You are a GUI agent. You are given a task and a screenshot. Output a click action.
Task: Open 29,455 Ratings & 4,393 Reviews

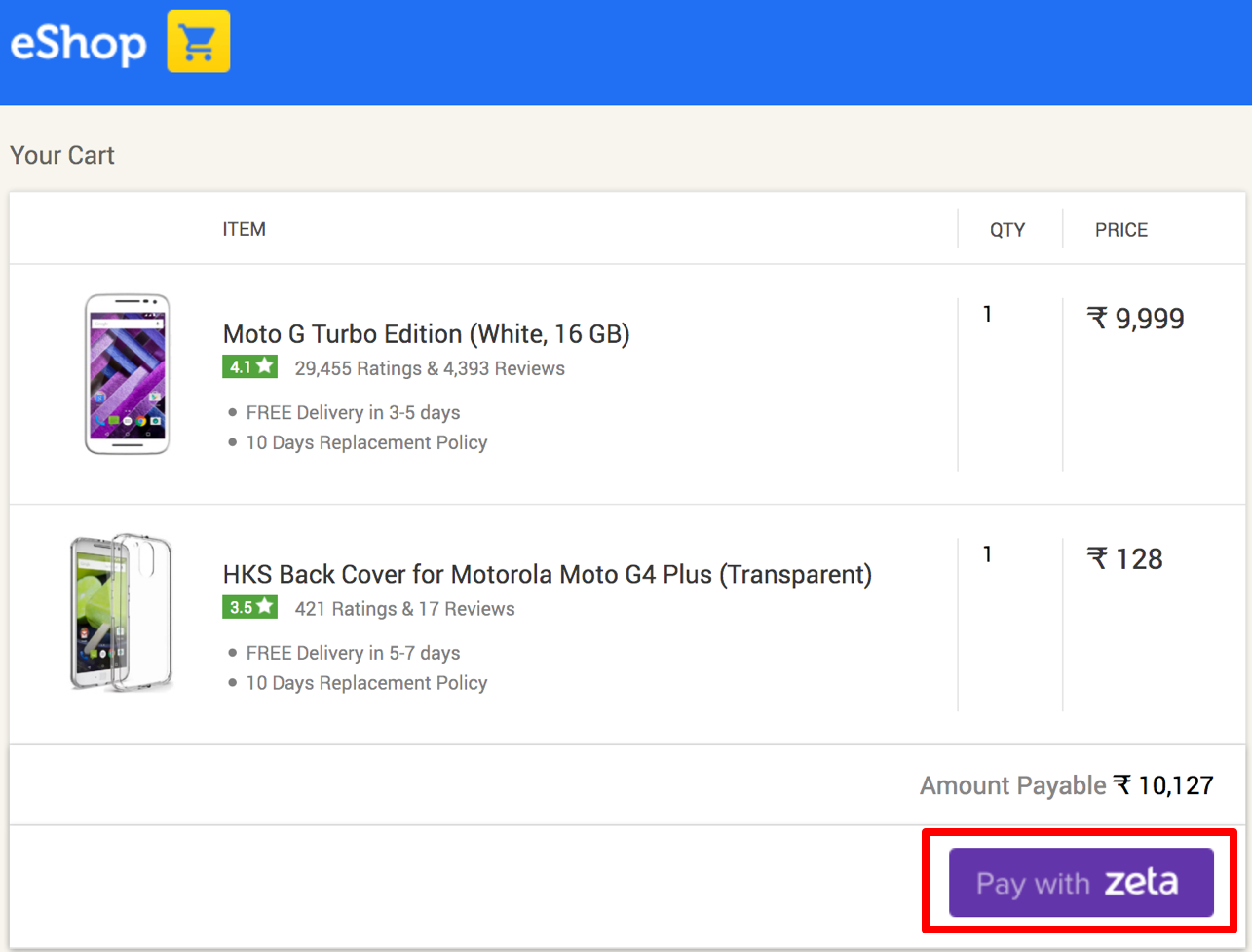point(430,368)
